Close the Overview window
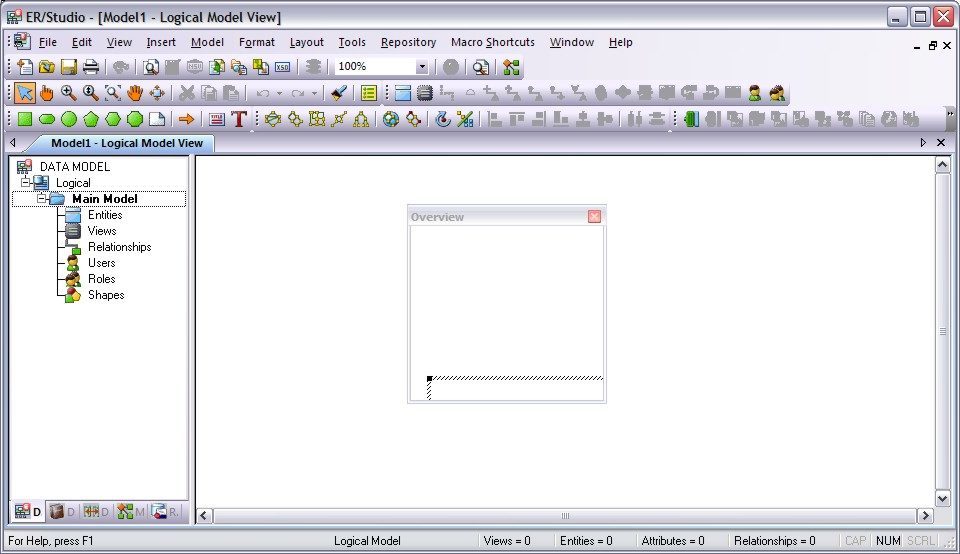This screenshot has width=960, height=554. (594, 217)
